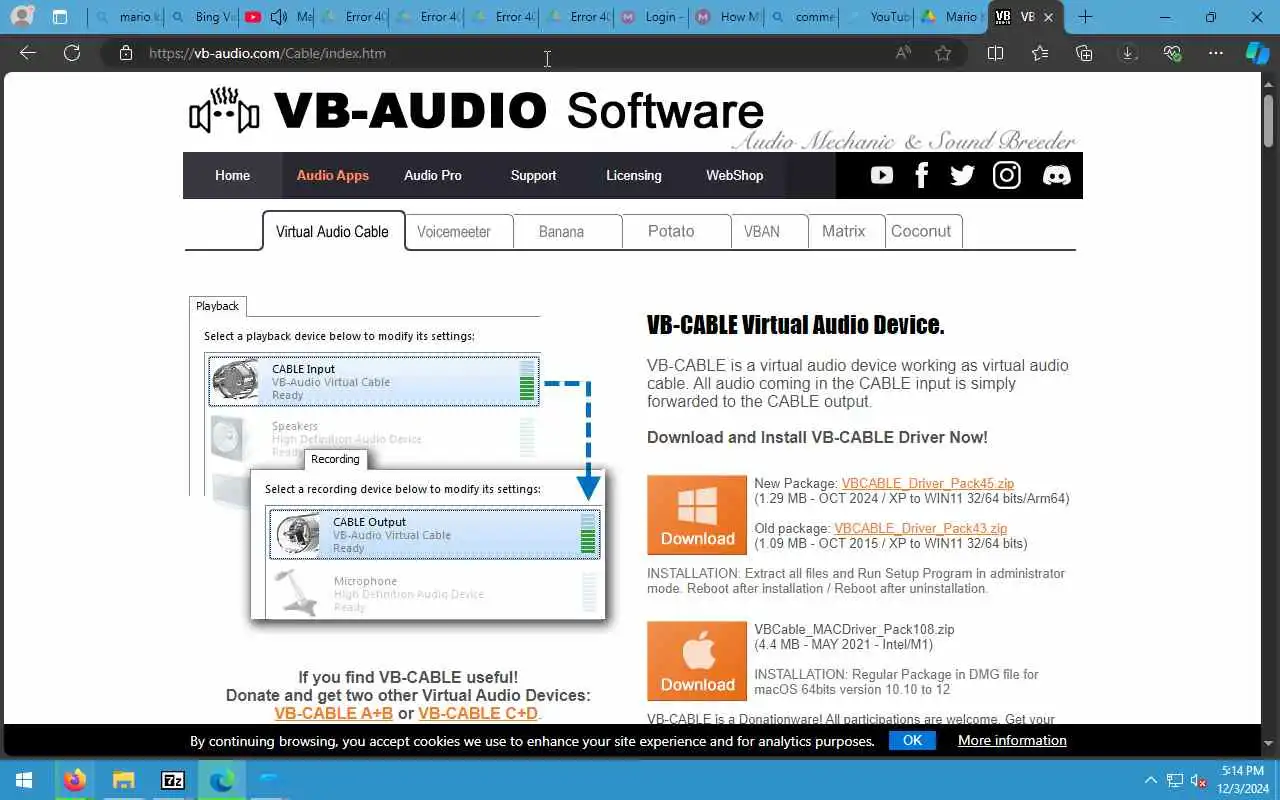Open the Licensing menu item
Viewport: 1280px width, 800px height.
point(634,175)
